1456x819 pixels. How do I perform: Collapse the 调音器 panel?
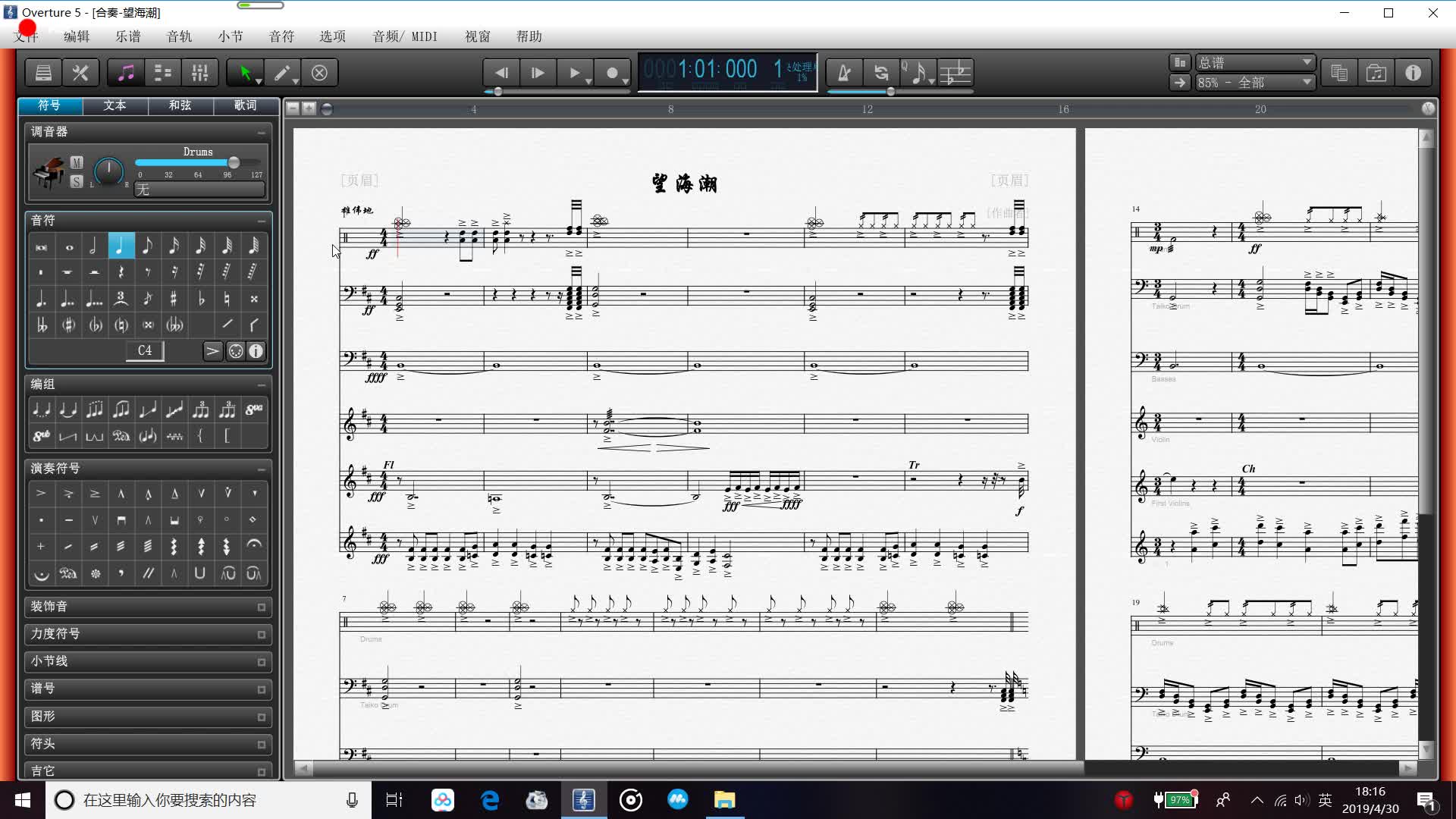(x=261, y=132)
